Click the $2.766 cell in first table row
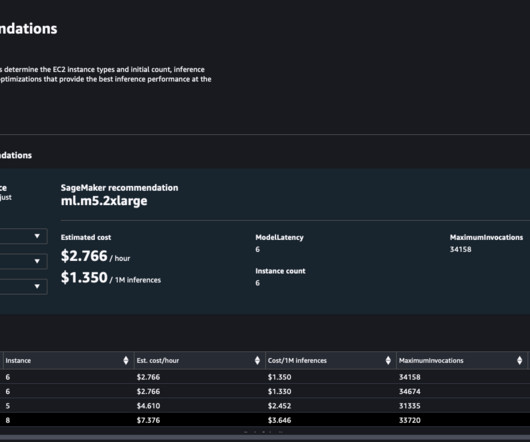The height and width of the screenshot is (442, 530). click(x=148, y=377)
